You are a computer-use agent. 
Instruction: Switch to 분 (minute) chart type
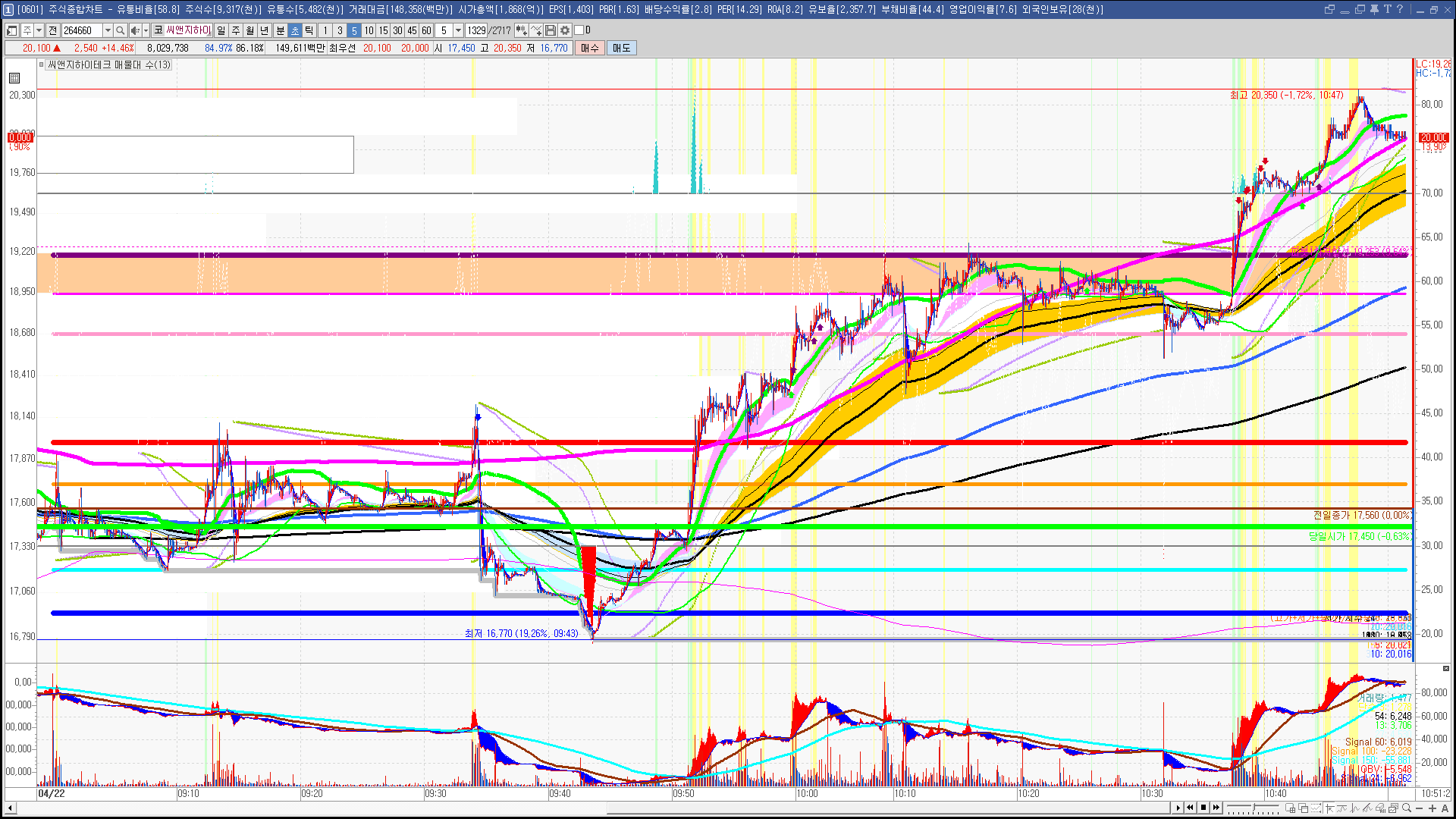(x=280, y=30)
